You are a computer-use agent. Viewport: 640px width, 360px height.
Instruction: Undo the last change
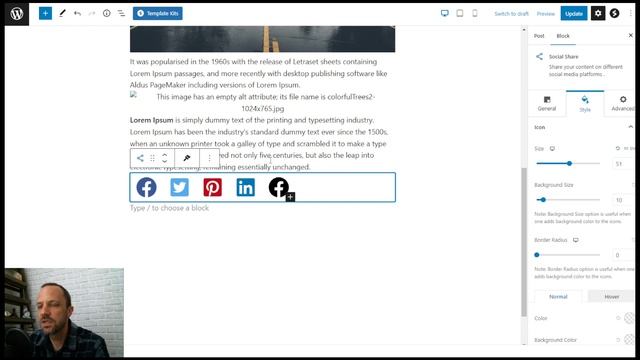coord(77,13)
